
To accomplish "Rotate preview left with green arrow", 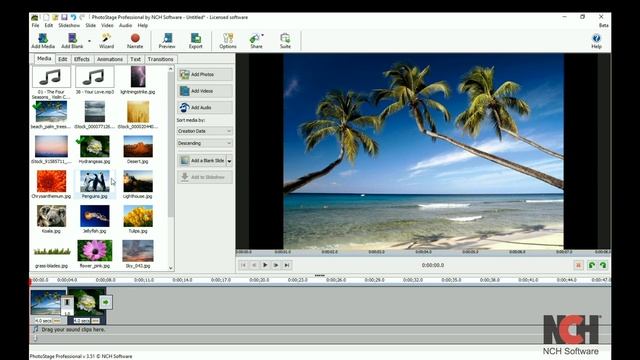I will (x=592, y=265).
